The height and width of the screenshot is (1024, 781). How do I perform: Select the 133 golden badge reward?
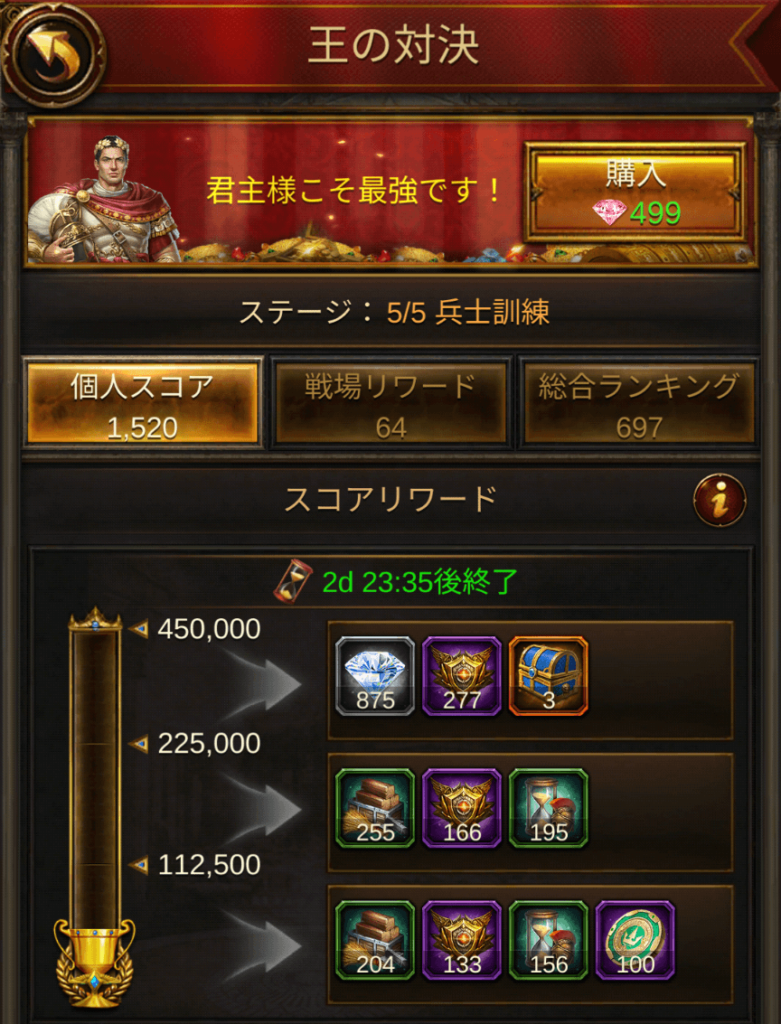(x=462, y=940)
